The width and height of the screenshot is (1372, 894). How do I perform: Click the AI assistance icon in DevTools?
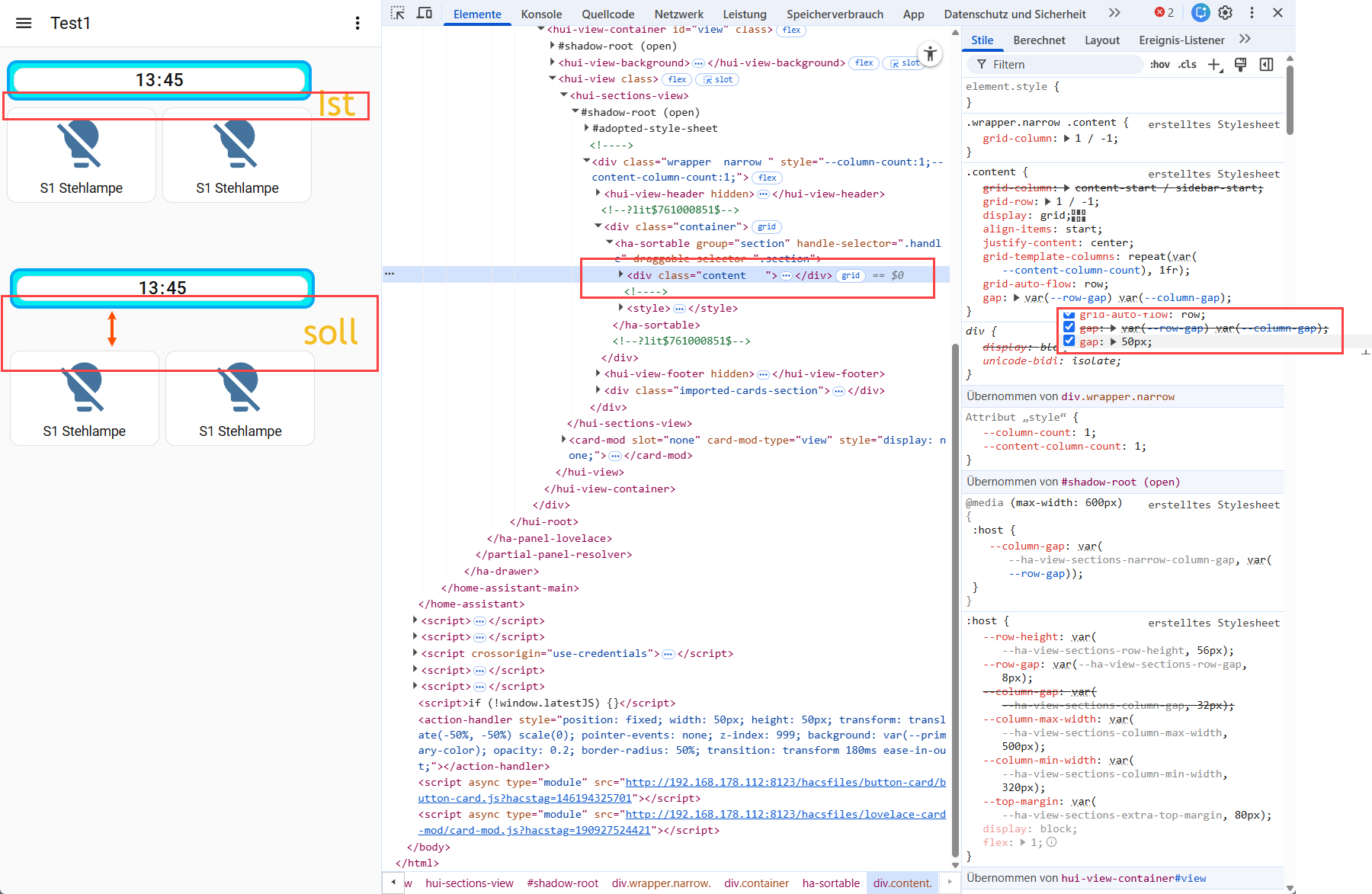[x=1200, y=13]
